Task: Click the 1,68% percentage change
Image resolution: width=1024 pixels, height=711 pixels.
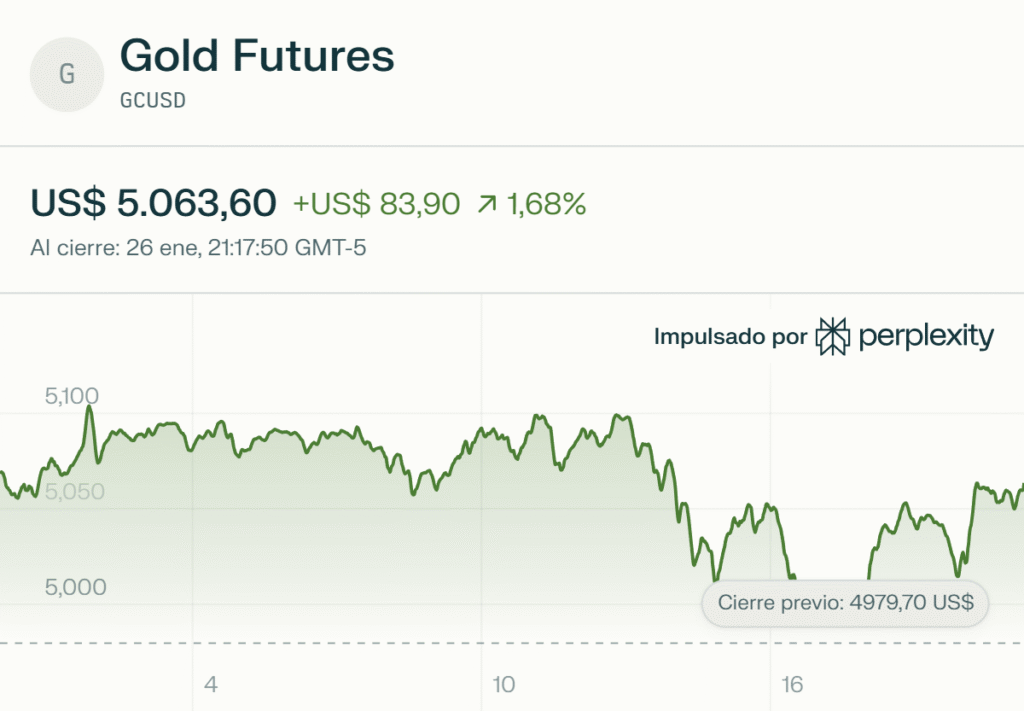Action: pyautogui.click(x=546, y=204)
